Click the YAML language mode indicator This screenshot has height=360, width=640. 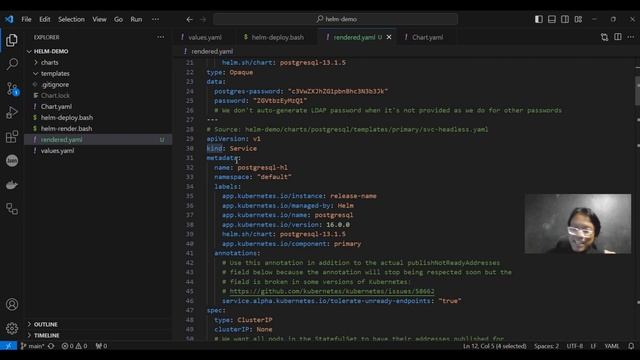coord(611,346)
